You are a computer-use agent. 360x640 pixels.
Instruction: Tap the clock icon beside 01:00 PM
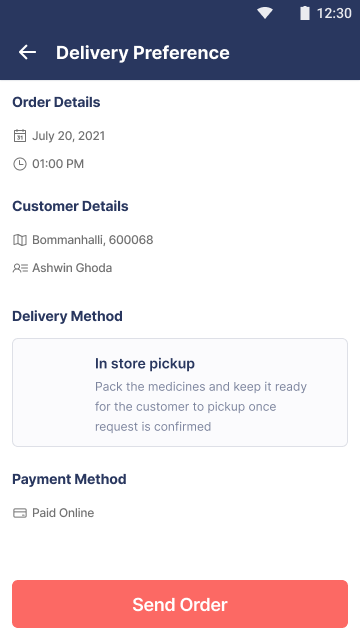pos(20,164)
